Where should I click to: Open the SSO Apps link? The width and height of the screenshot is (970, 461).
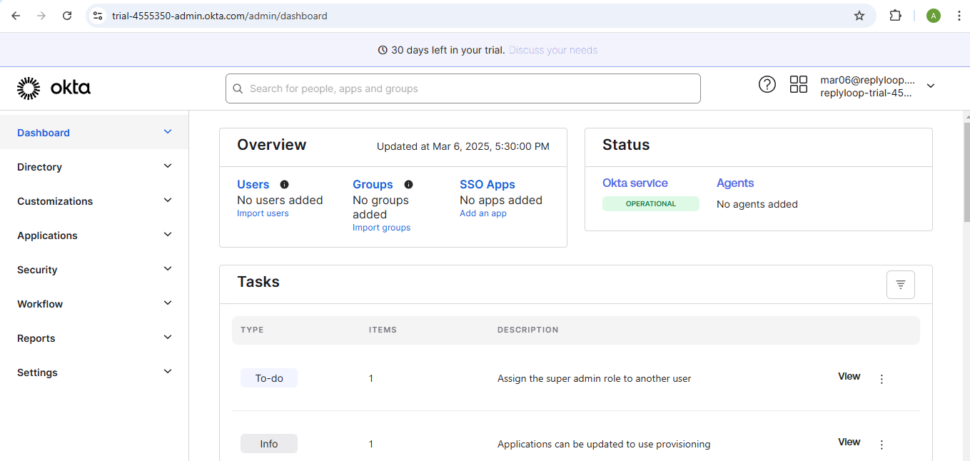(x=487, y=184)
